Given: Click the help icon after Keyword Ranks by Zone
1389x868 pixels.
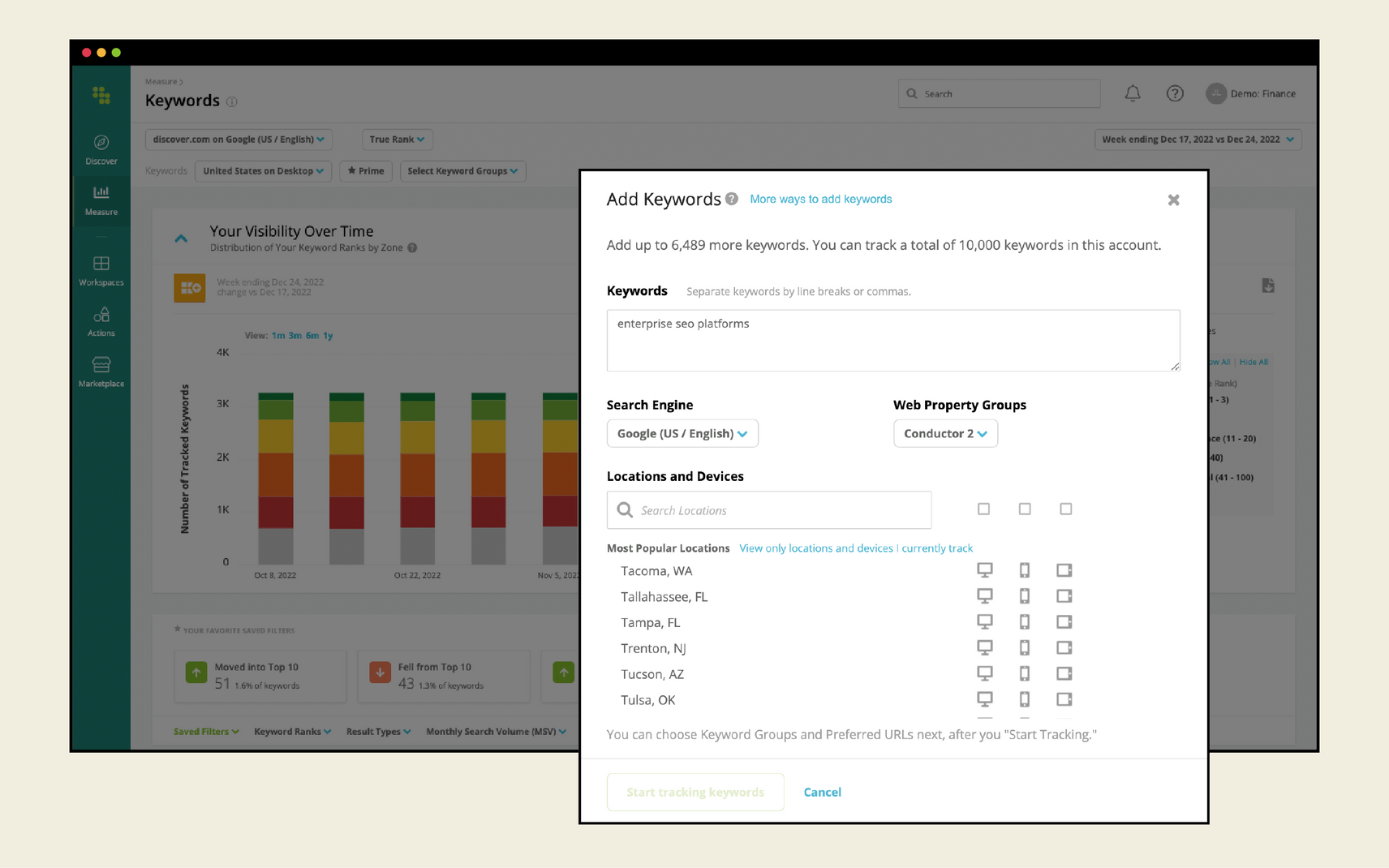Looking at the screenshot, I should click(x=412, y=248).
